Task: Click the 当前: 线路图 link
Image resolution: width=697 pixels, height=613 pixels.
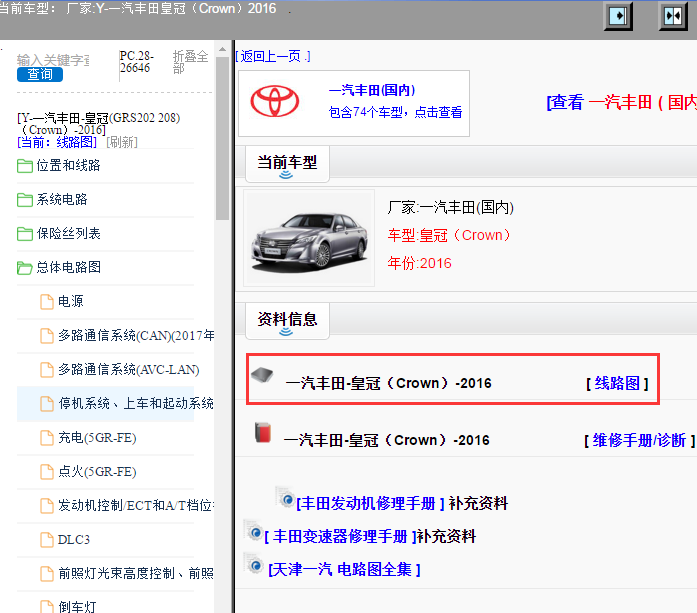Action: click(x=57, y=142)
